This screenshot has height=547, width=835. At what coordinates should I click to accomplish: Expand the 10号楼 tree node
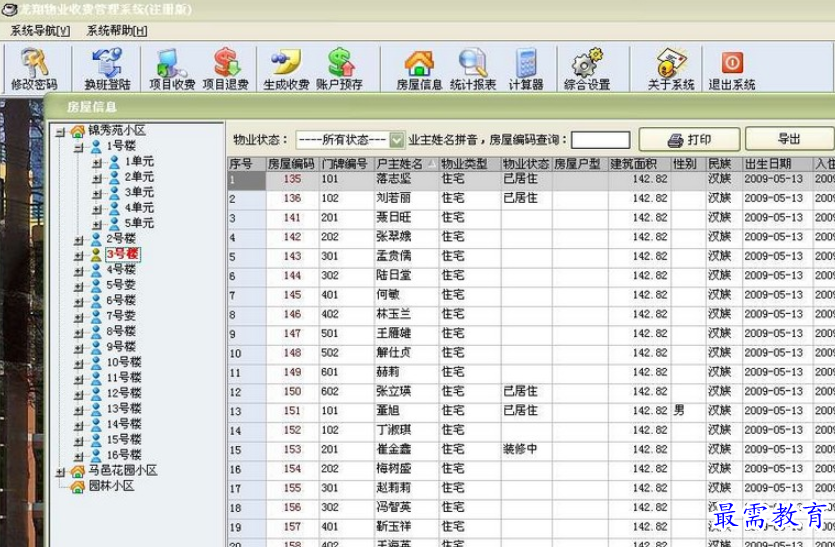click(79, 364)
